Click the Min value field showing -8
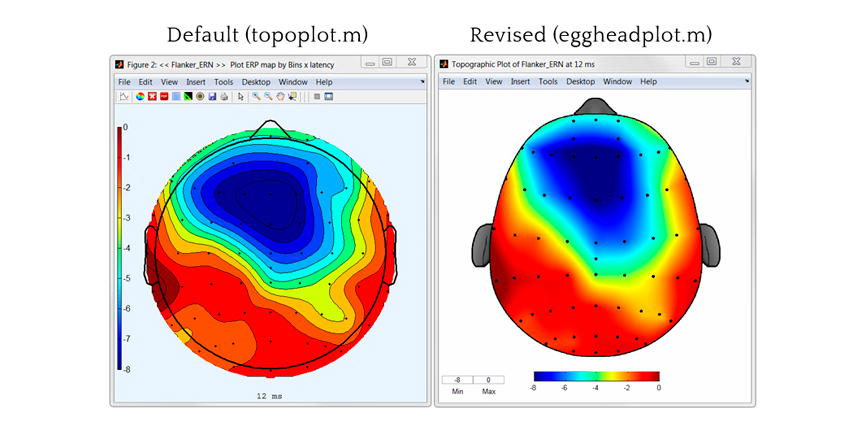The image size is (865, 426). coord(458,380)
